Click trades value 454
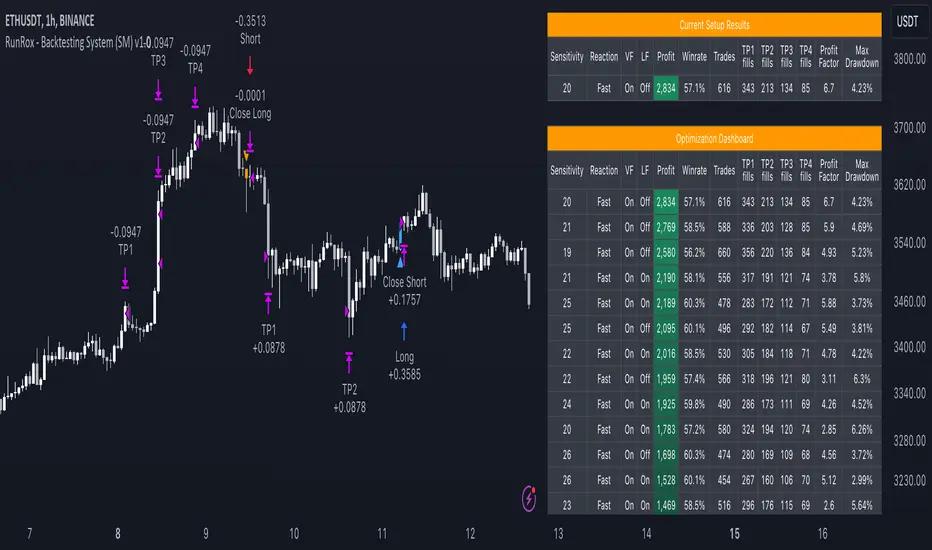The height and width of the screenshot is (550, 932). coord(724,480)
